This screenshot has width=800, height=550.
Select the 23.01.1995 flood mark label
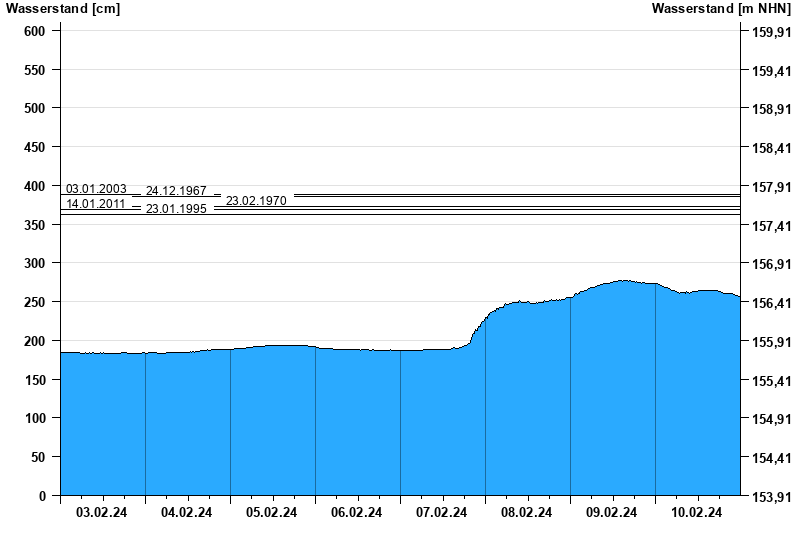[x=176, y=209]
